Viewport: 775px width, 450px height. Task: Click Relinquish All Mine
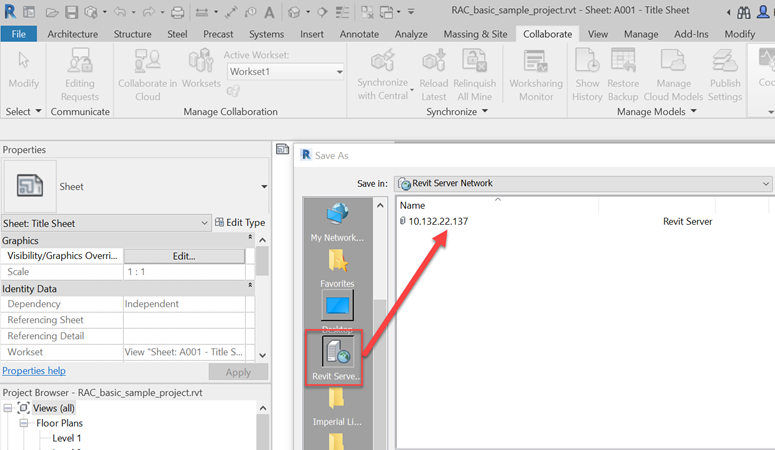pos(474,74)
